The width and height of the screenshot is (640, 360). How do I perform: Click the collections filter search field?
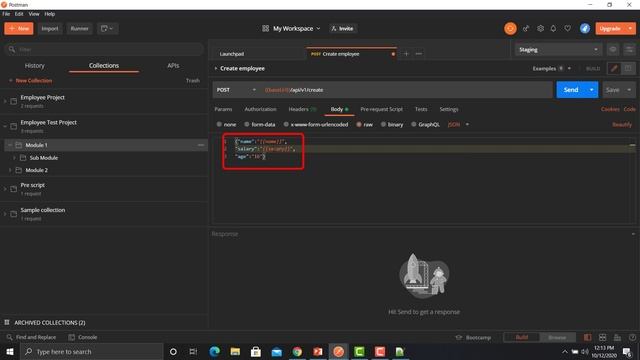pyautogui.click(x=104, y=49)
